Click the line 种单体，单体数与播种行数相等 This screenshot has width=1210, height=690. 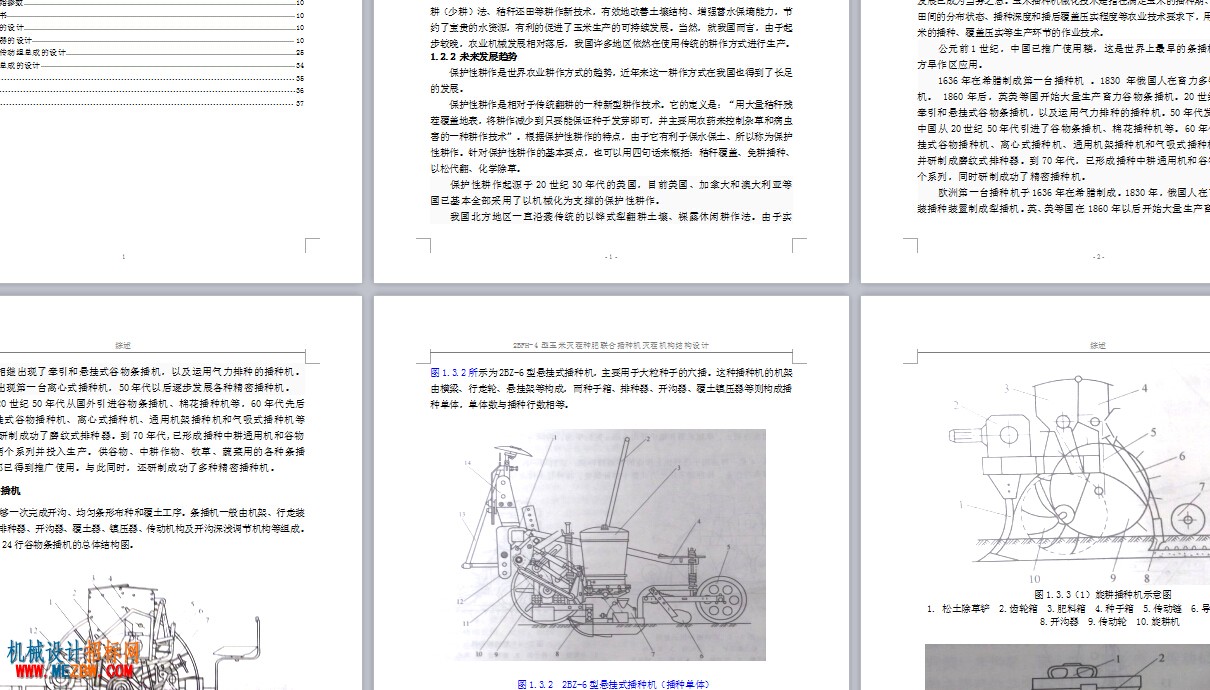tap(499, 405)
